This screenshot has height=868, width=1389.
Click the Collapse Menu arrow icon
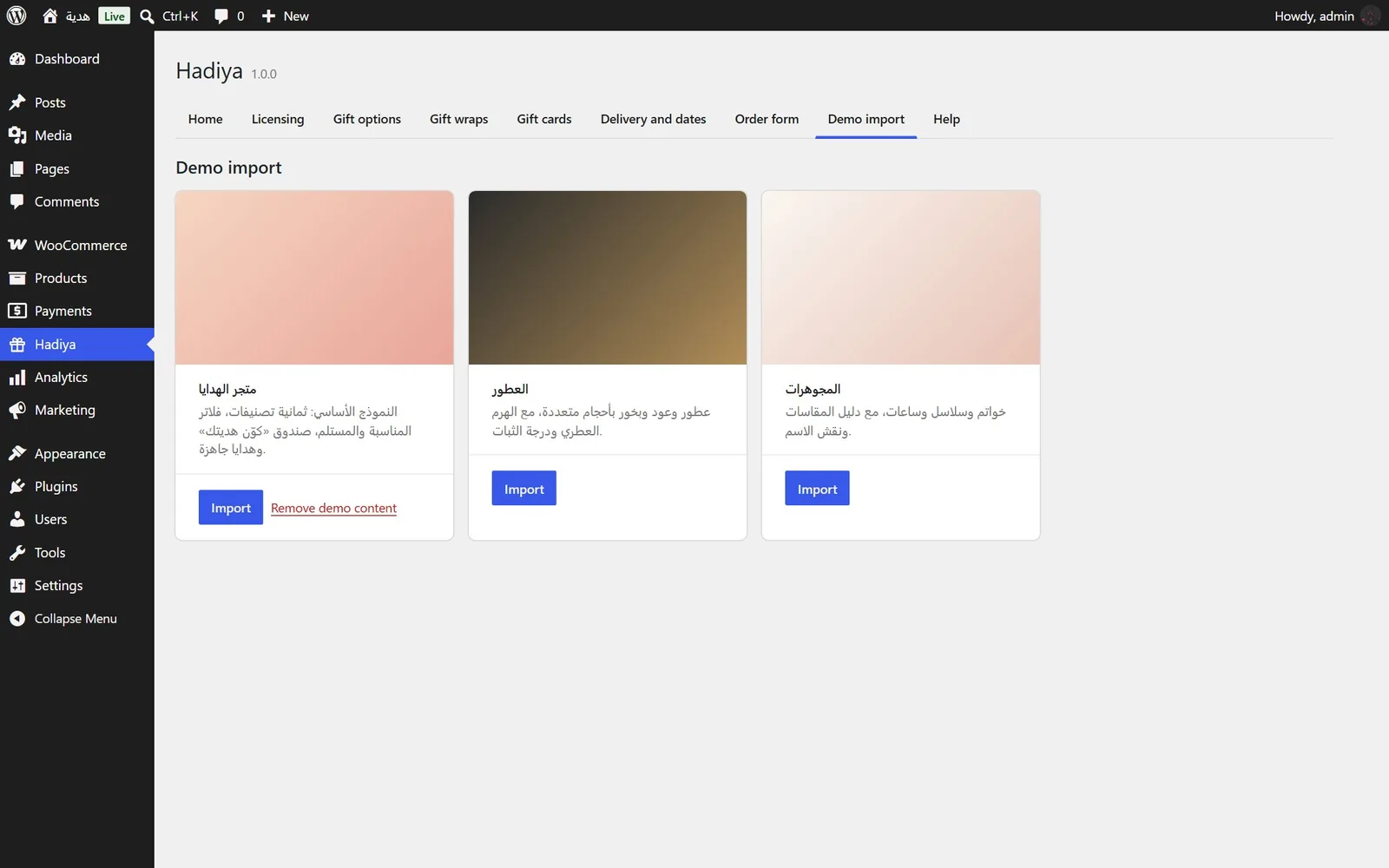[x=17, y=618]
